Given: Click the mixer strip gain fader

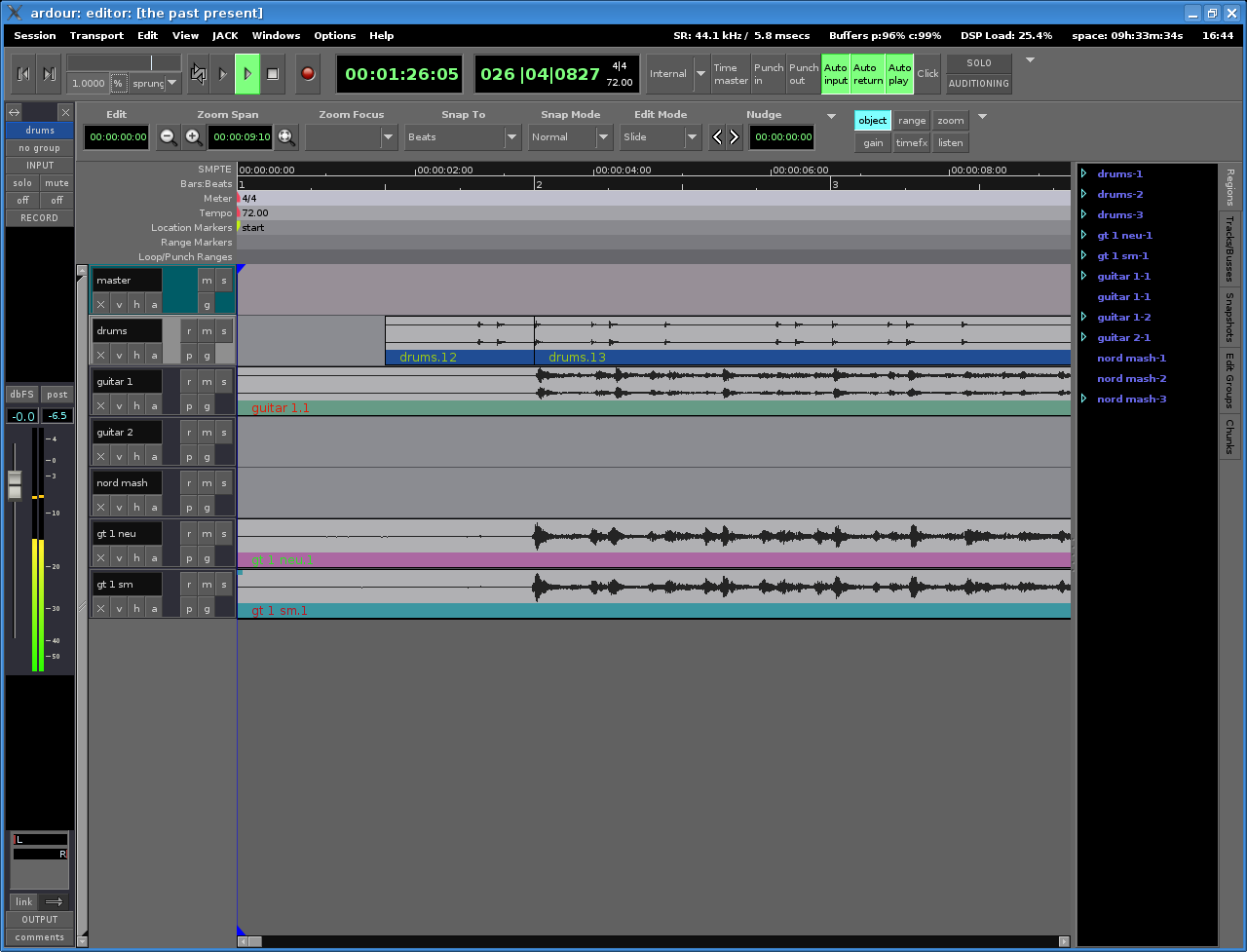Looking at the screenshot, I should click(x=15, y=484).
